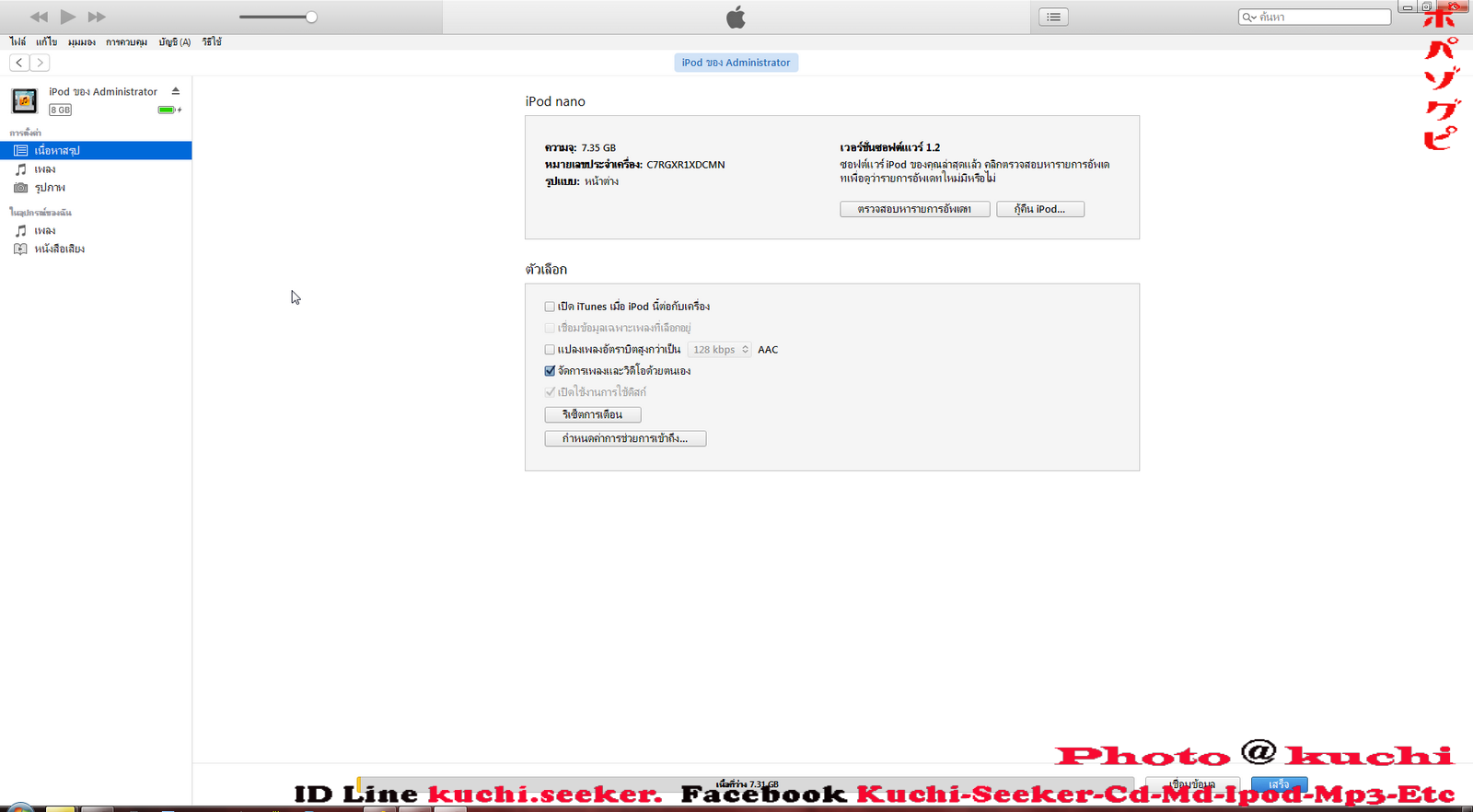1473x812 pixels.
Task: Click the รีเซ็ตการเตือน button
Action: click(592, 415)
